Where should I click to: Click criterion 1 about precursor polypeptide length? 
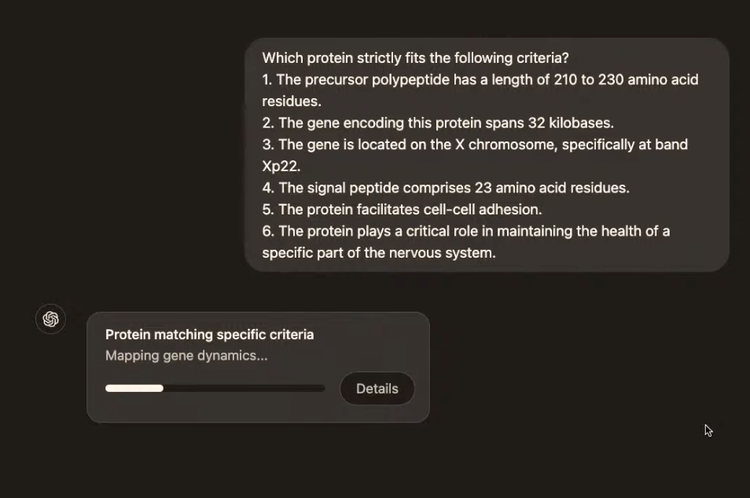click(x=480, y=80)
